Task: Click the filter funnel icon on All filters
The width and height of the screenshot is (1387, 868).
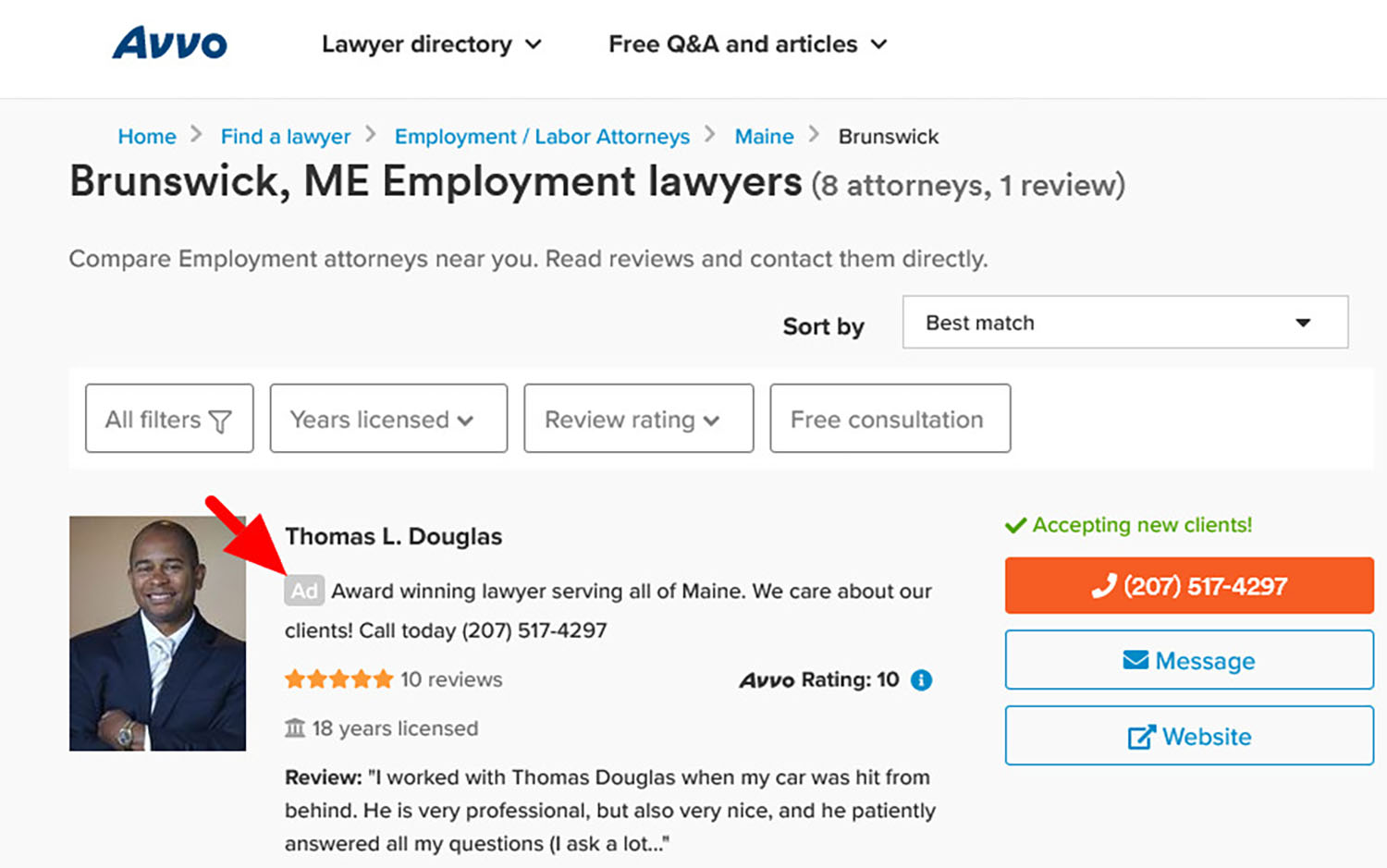Action: 219,419
